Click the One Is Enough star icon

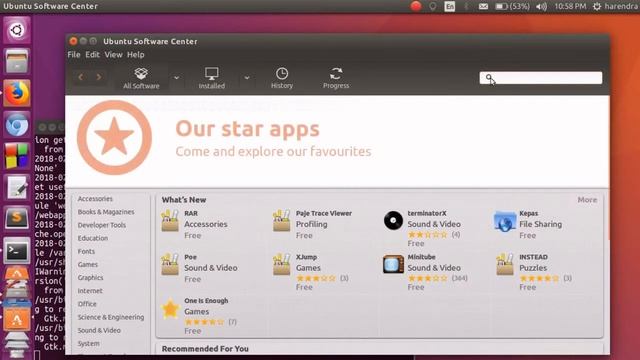click(x=170, y=309)
